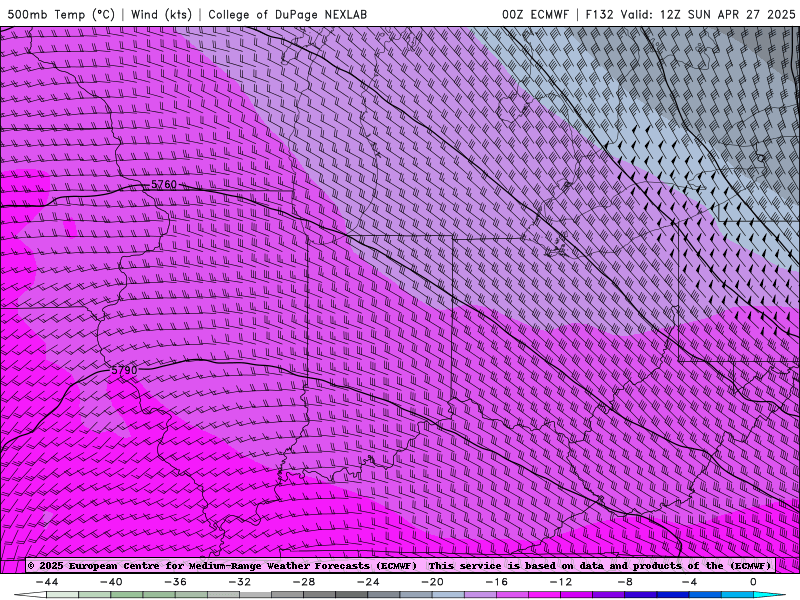Screen dimensions: 800x600
Task: Click the -32 legend value
Action: [240, 582]
